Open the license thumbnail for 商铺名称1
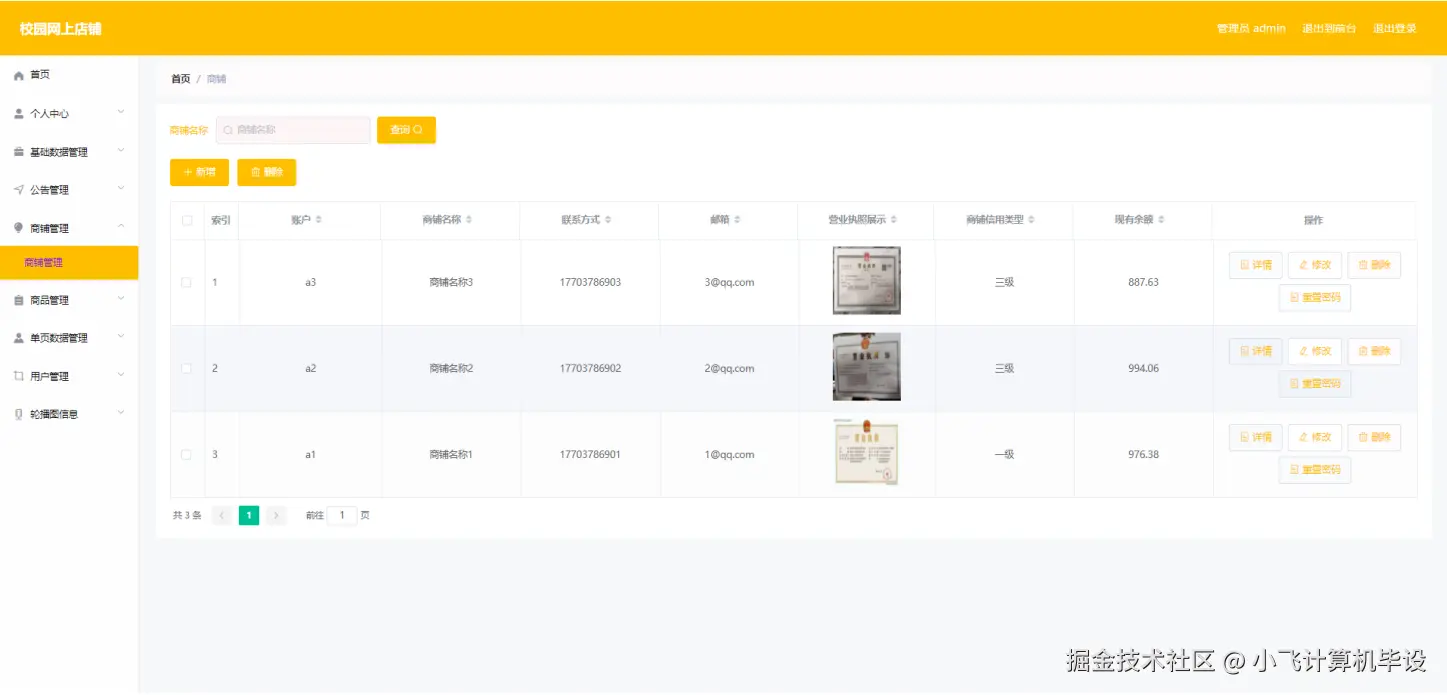This screenshot has width=1447, height=695. tap(867, 453)
